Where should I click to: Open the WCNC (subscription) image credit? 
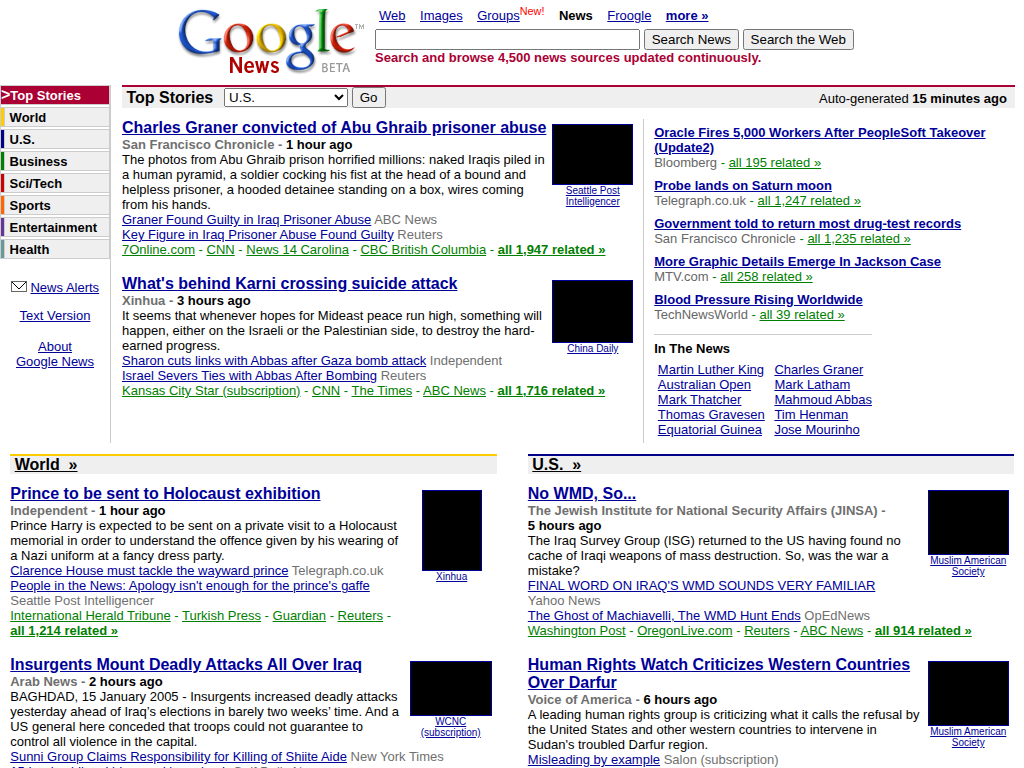click(451, 727)
